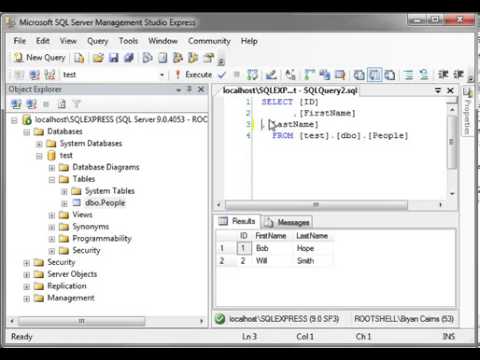The width and height of the screenshot is (480, 360).
Task: Click Disconnect icon in Object Explorer toolbar
Action: click(31, 104)
